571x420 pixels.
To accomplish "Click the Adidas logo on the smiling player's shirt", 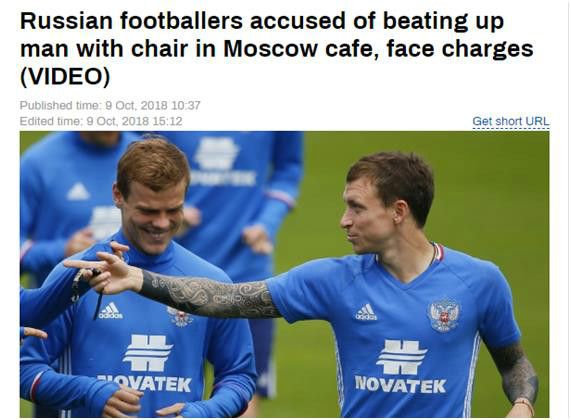I will [111, 310].
